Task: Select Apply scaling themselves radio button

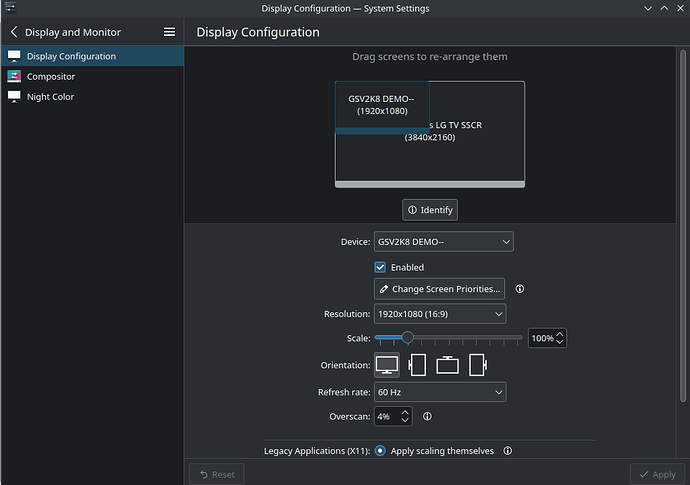Action: point(380,451)
